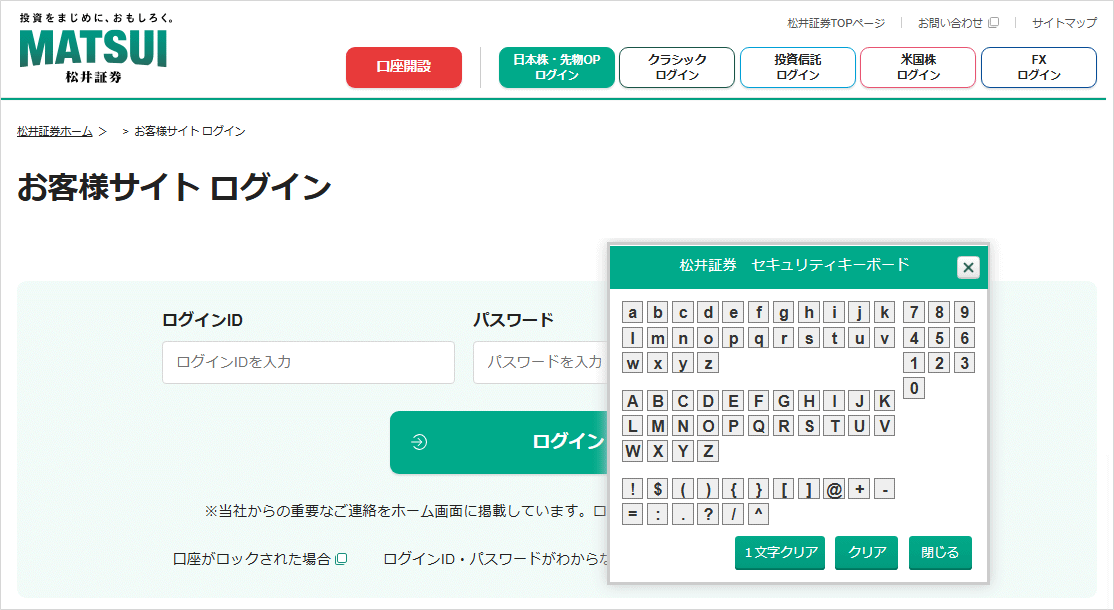Tap exclamation mark key
Viewport: 1114px width, 610px height.
coord(632,489)
